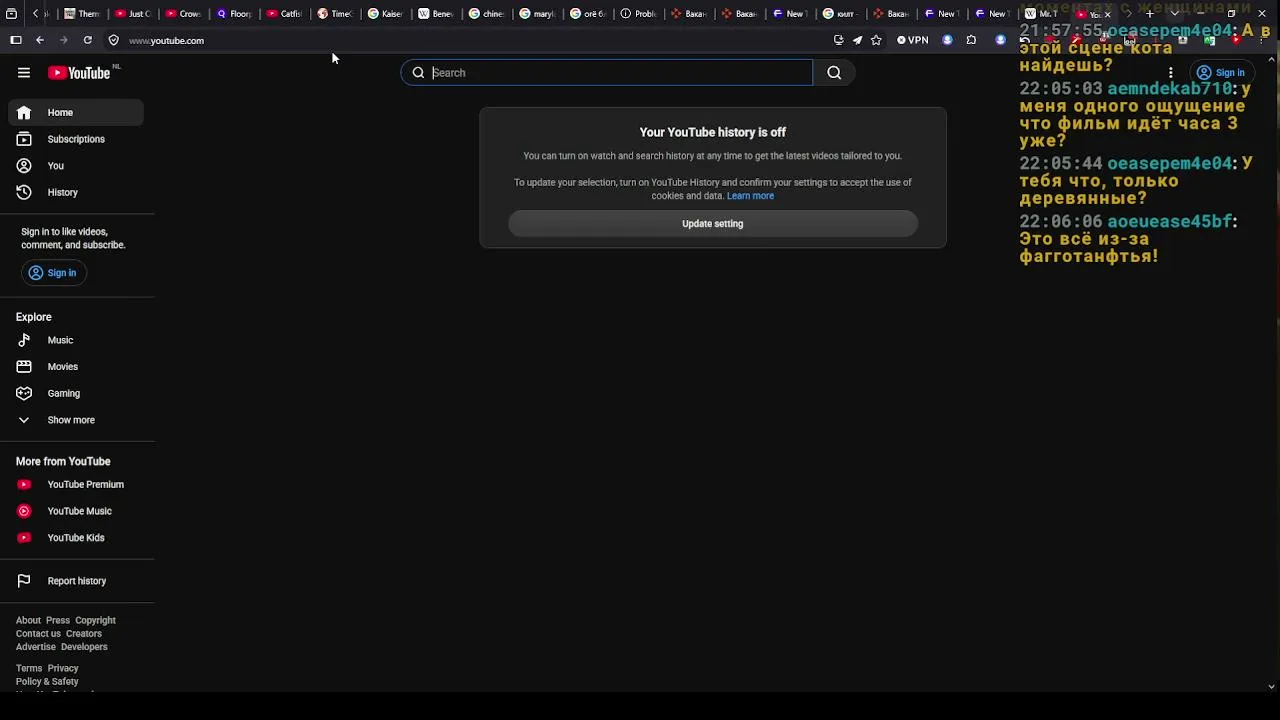Image resolution: width=1280 pixels, height=720 pixels.
Task: Open the Contact us footer link
Action: [x=38, y=634]
